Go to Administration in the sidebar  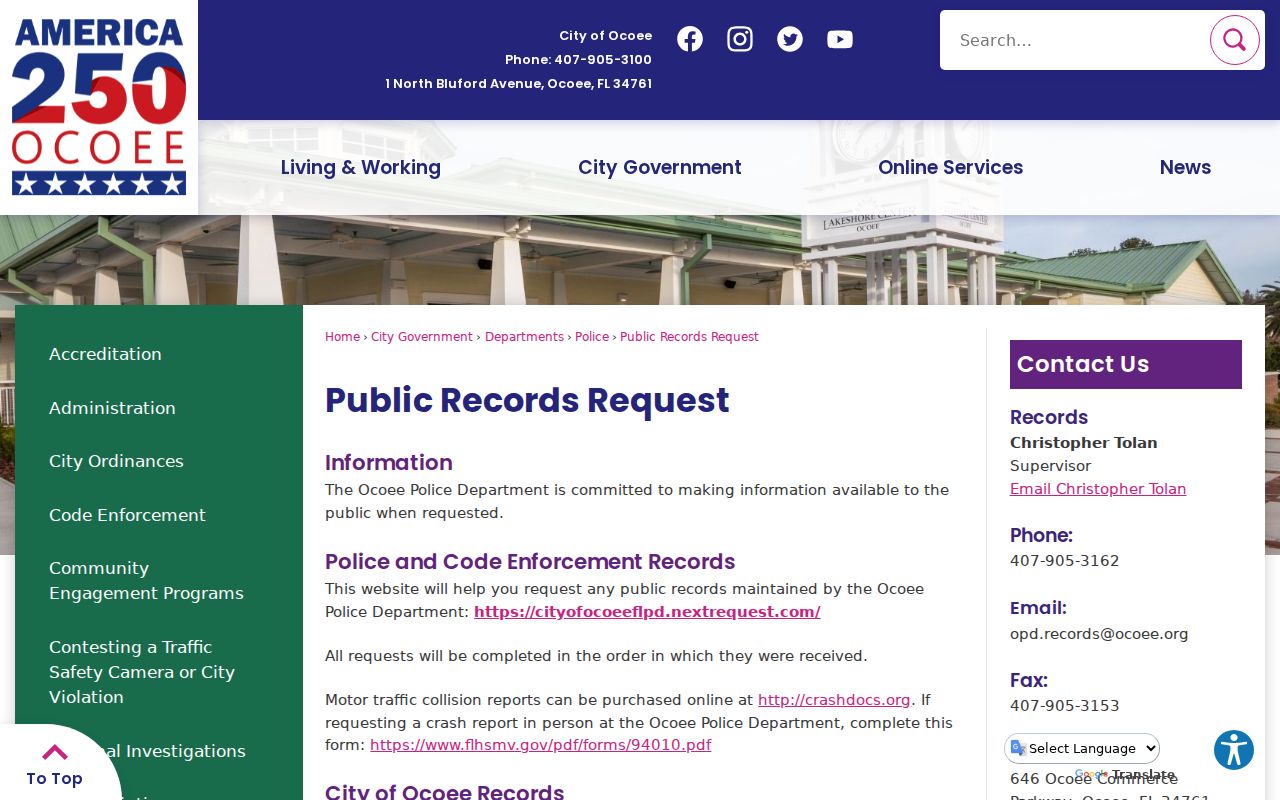point(112,408)
